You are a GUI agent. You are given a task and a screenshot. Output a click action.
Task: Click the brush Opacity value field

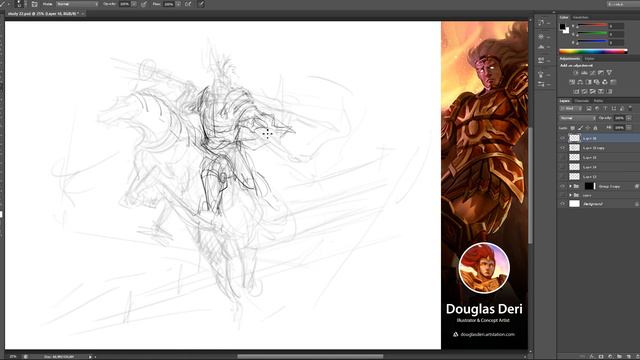pos(124,4)
